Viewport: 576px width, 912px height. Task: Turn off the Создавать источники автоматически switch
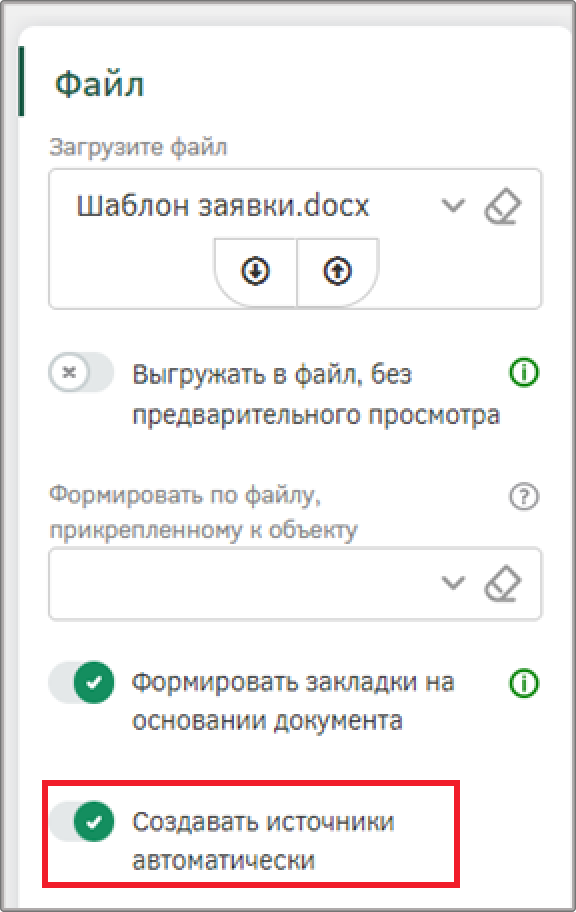[x=81, y=821]
